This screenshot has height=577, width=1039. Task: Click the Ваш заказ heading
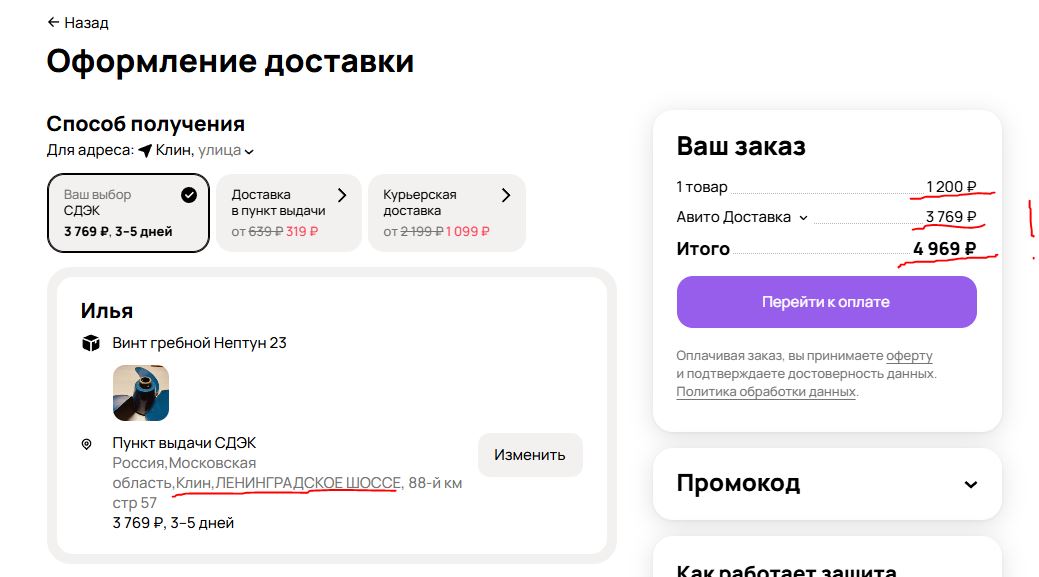[741, 146]
